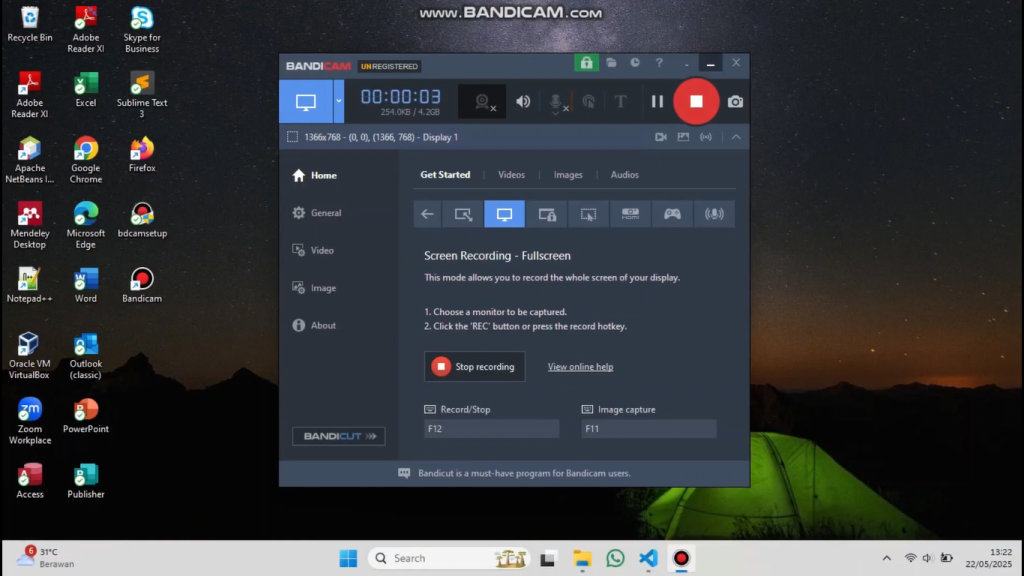The height and width of the screenshot is (576, 1024).
Task: Select the Sublime Text 3 desktop icon
Action: coord(142,95)
